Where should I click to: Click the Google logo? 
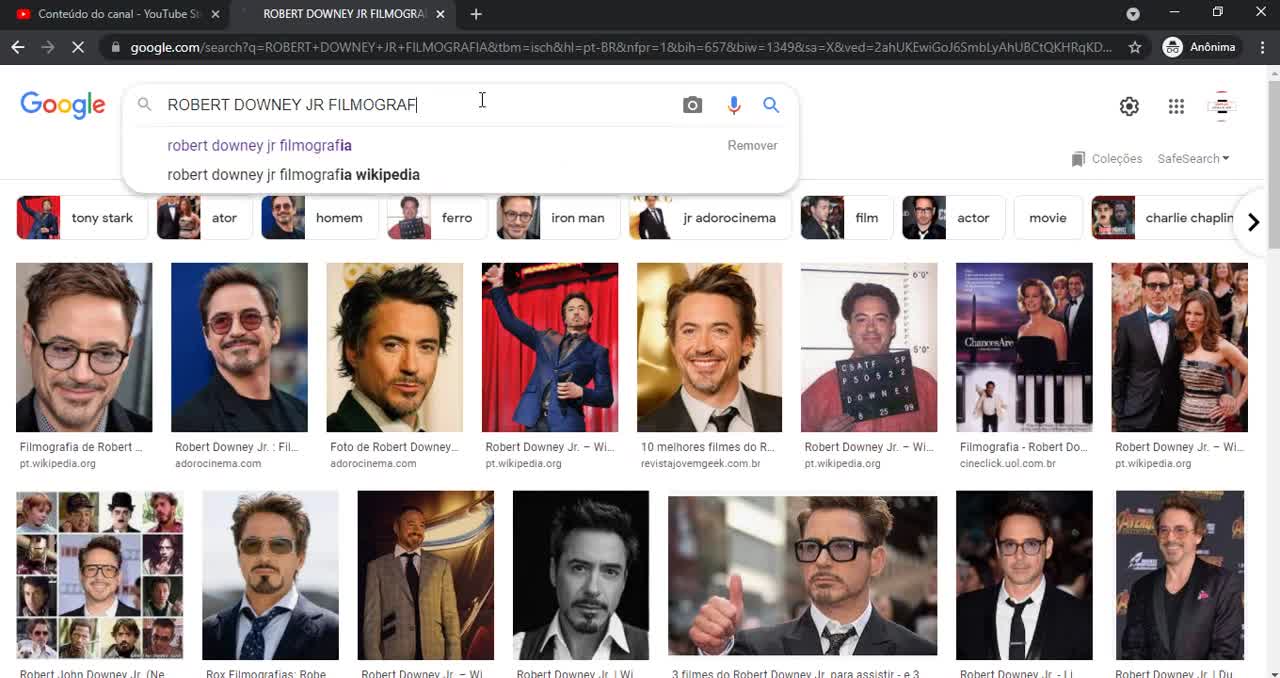[x=62, y=105]
